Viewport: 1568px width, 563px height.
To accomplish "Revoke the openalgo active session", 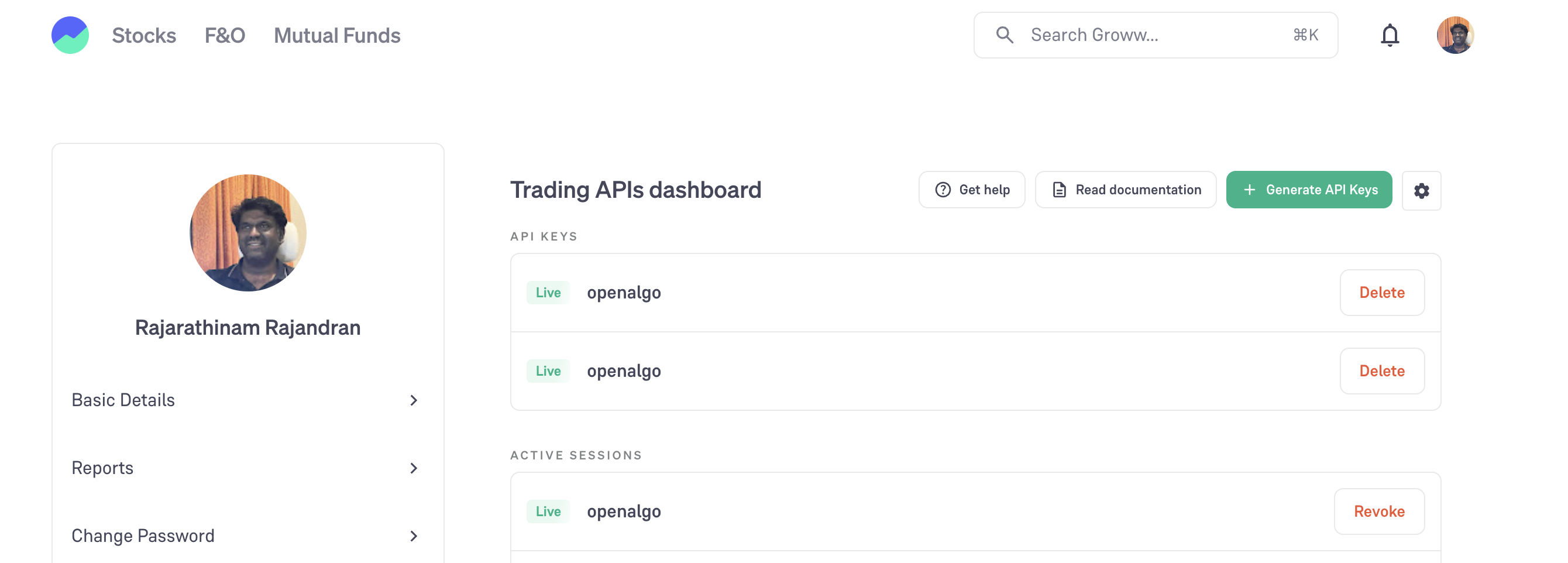I will [1378, 512].
